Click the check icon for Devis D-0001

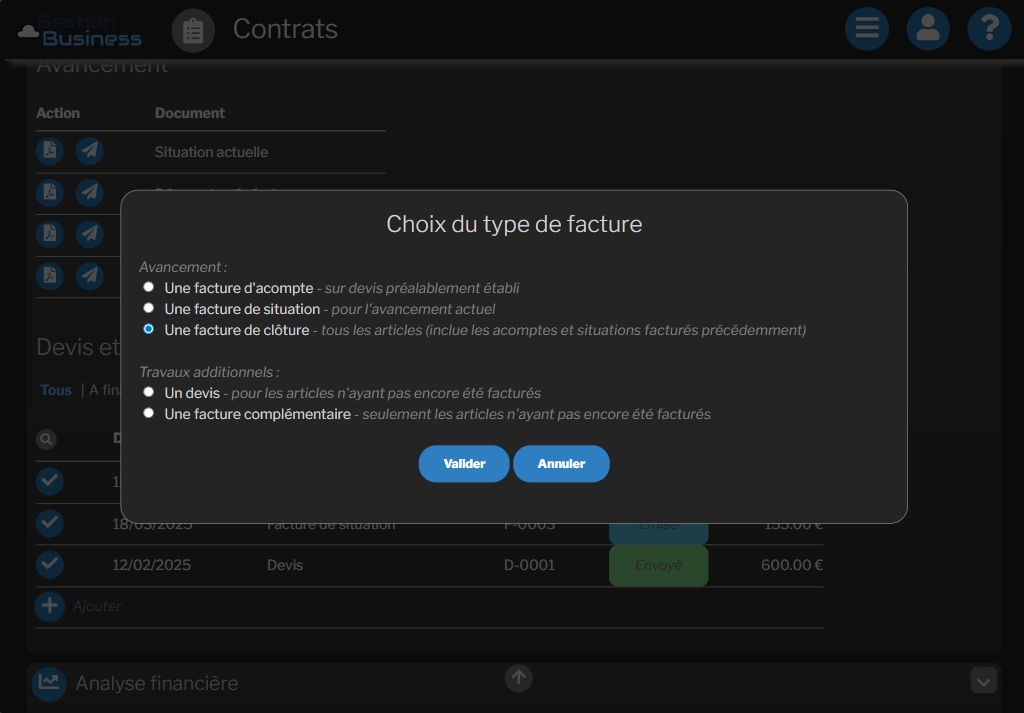click(50, 565)
